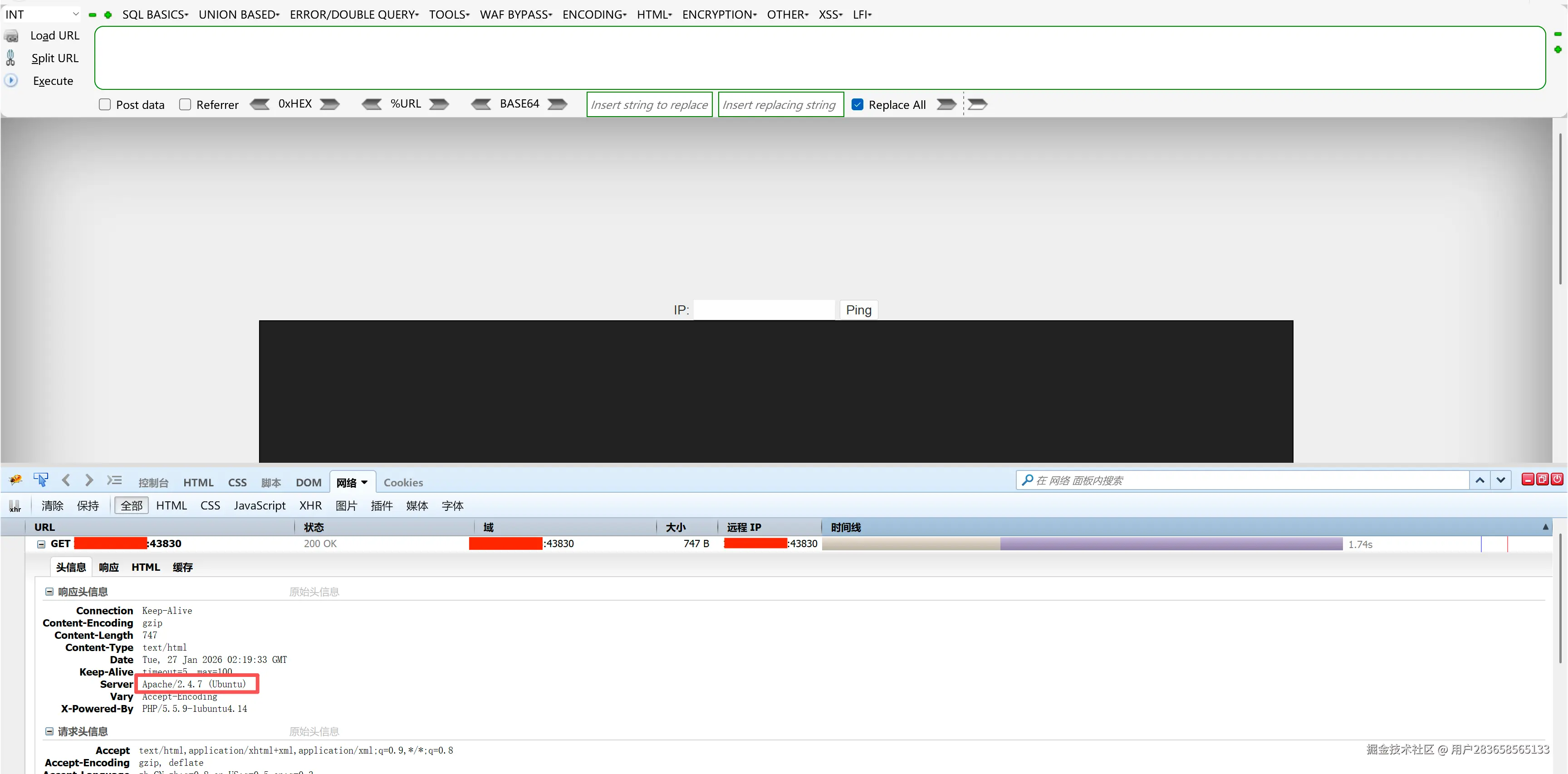Switch to the 控制台 tab

(x=153, y=483)
